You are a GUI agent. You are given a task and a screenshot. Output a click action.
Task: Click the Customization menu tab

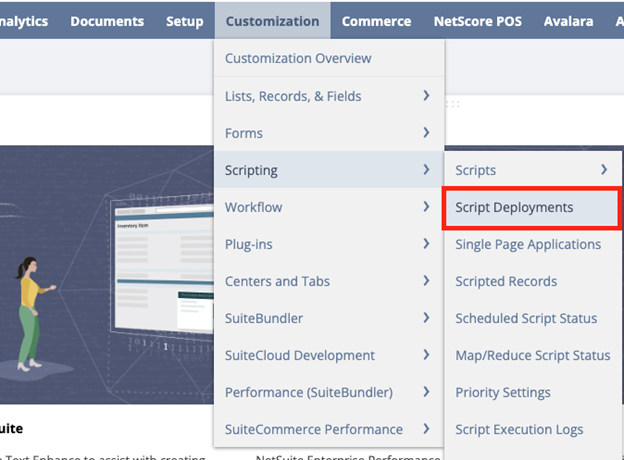pyautogui.click(x=273, y=21)
